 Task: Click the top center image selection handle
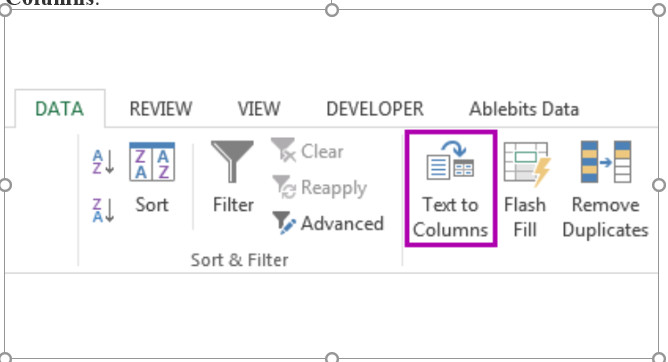pyautogui.click(x=332, y=10)
